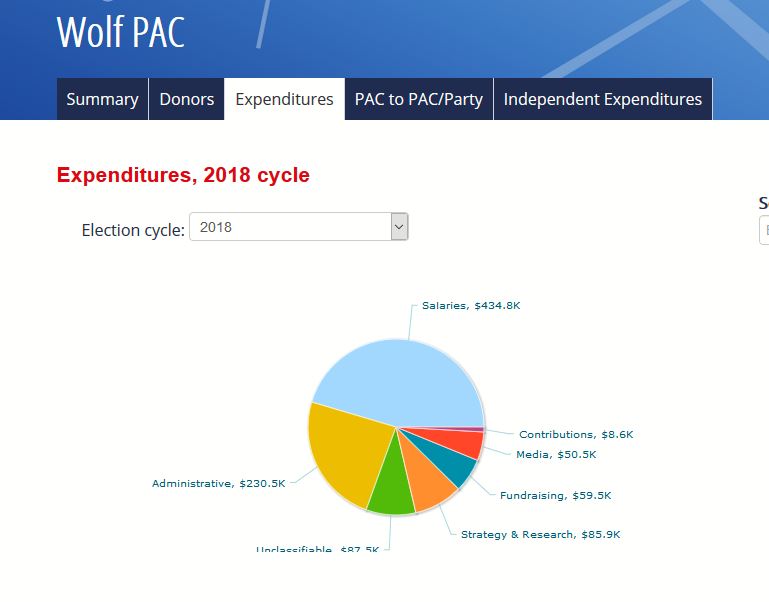Click the label "Fundraising, $59.5K"

click(x=556, y=496)
